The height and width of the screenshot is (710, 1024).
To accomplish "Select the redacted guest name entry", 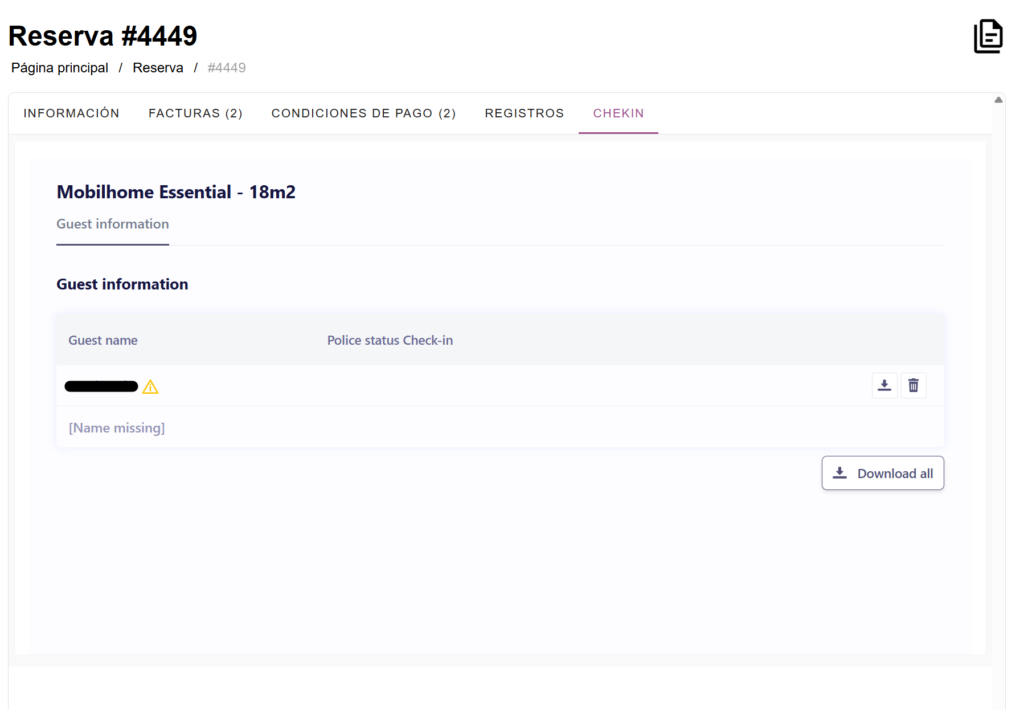I will pyautogui.click(x=101, y=386).
